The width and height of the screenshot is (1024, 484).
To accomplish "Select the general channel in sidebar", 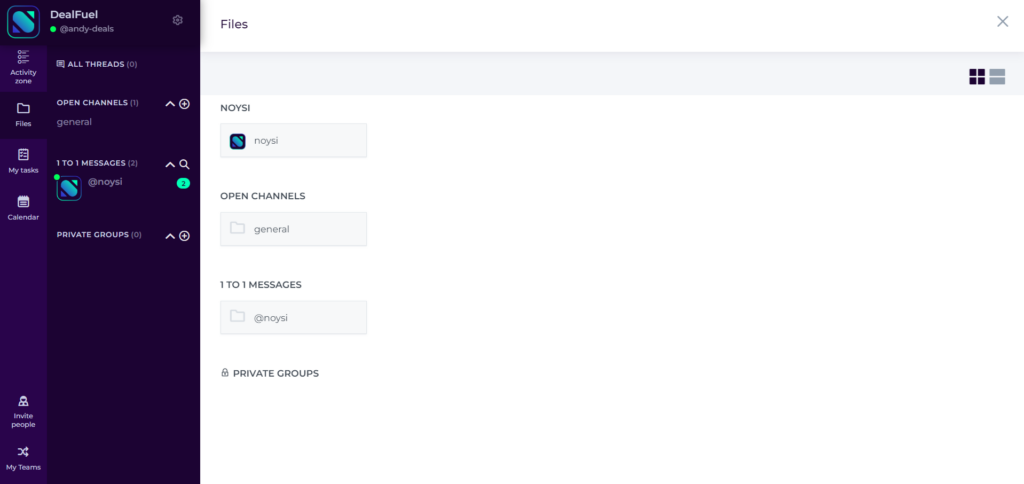I will tap(74, 122).
